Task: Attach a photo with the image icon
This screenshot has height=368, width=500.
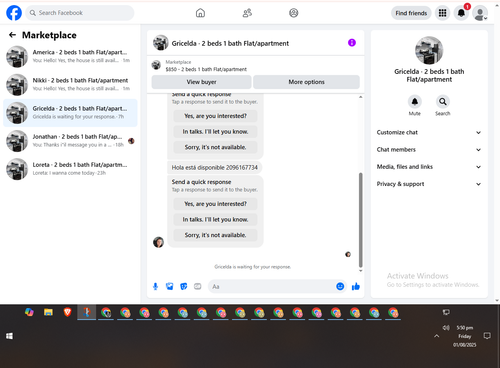Action: pos(170,286)
